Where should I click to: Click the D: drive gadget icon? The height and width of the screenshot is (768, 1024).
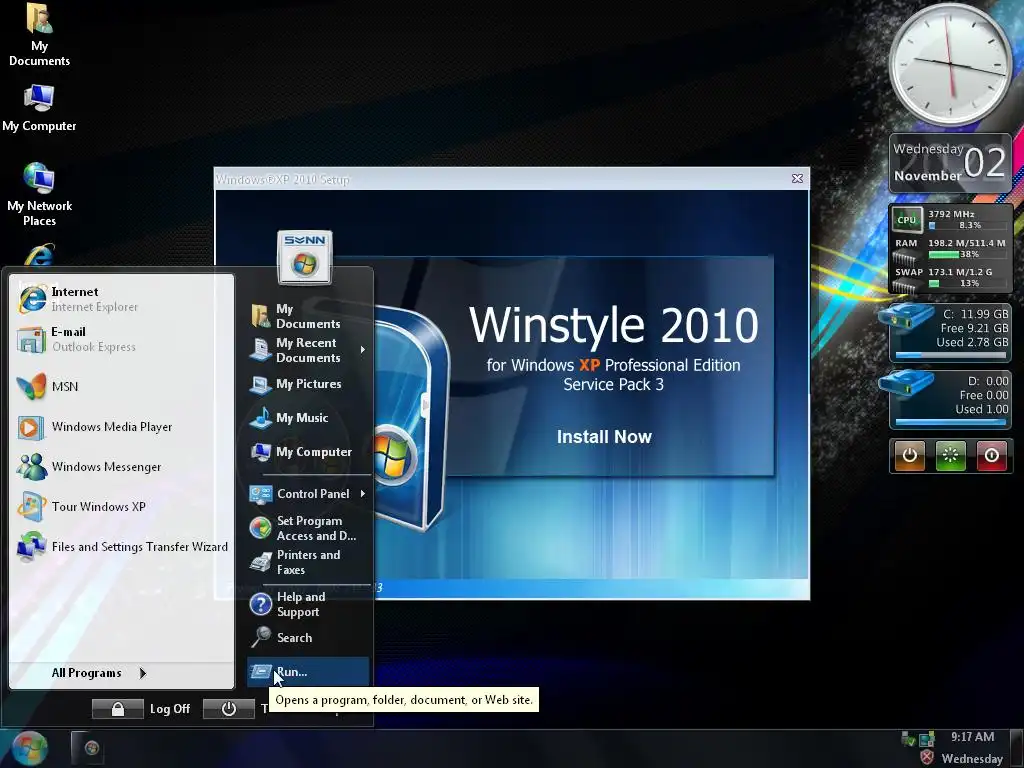click(x=906, y=383)
